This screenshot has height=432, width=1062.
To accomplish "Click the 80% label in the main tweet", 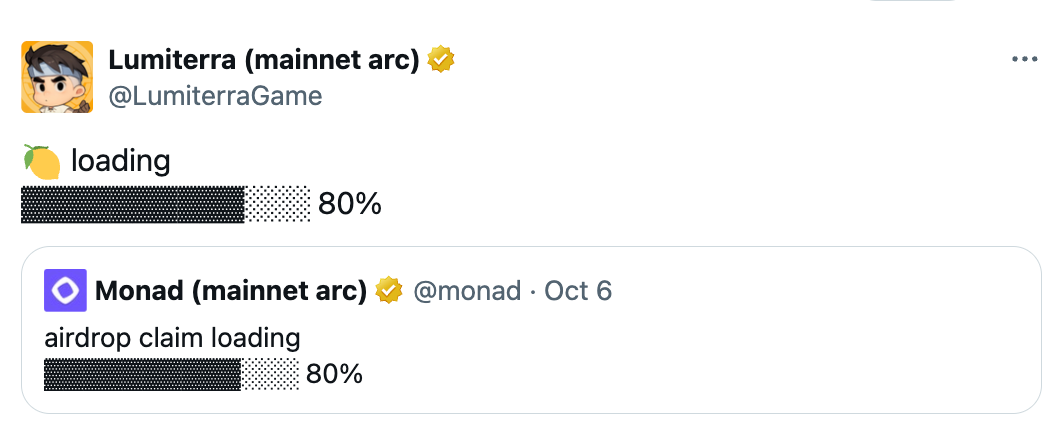I will 350,204.
